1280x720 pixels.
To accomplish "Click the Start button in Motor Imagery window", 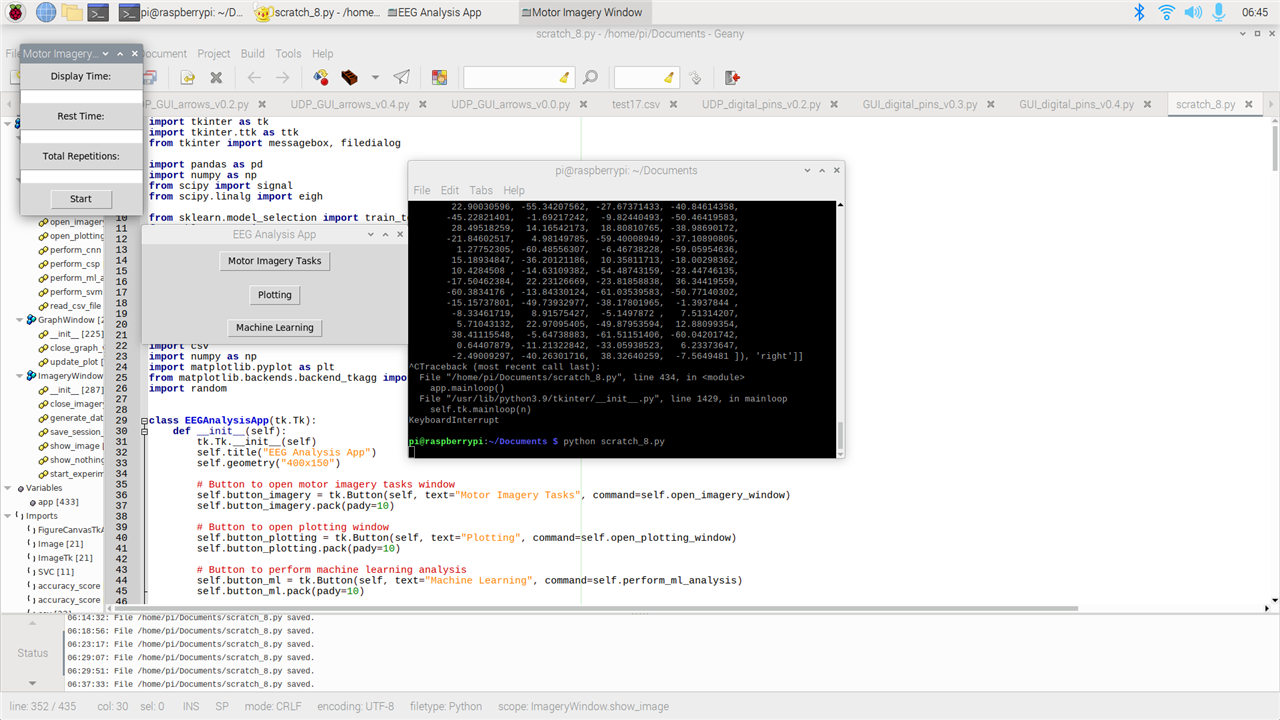I will (81, 199).
